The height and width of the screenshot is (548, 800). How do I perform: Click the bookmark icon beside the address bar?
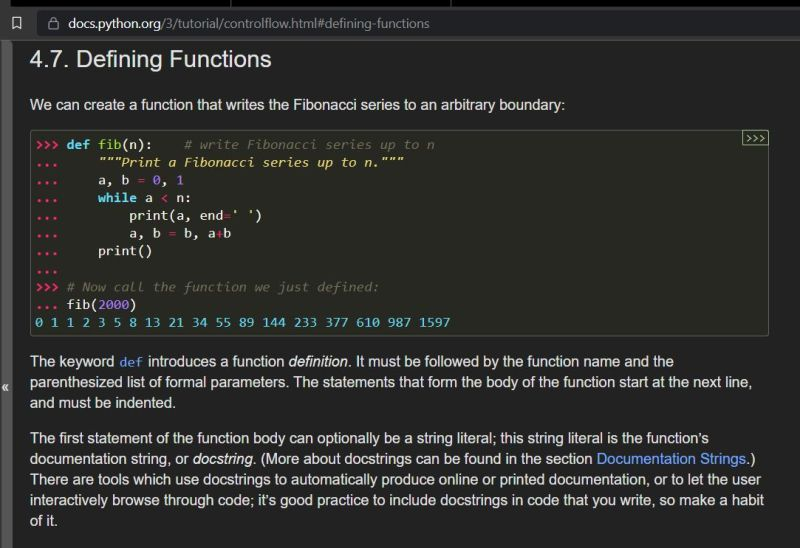tap(16, 22)
